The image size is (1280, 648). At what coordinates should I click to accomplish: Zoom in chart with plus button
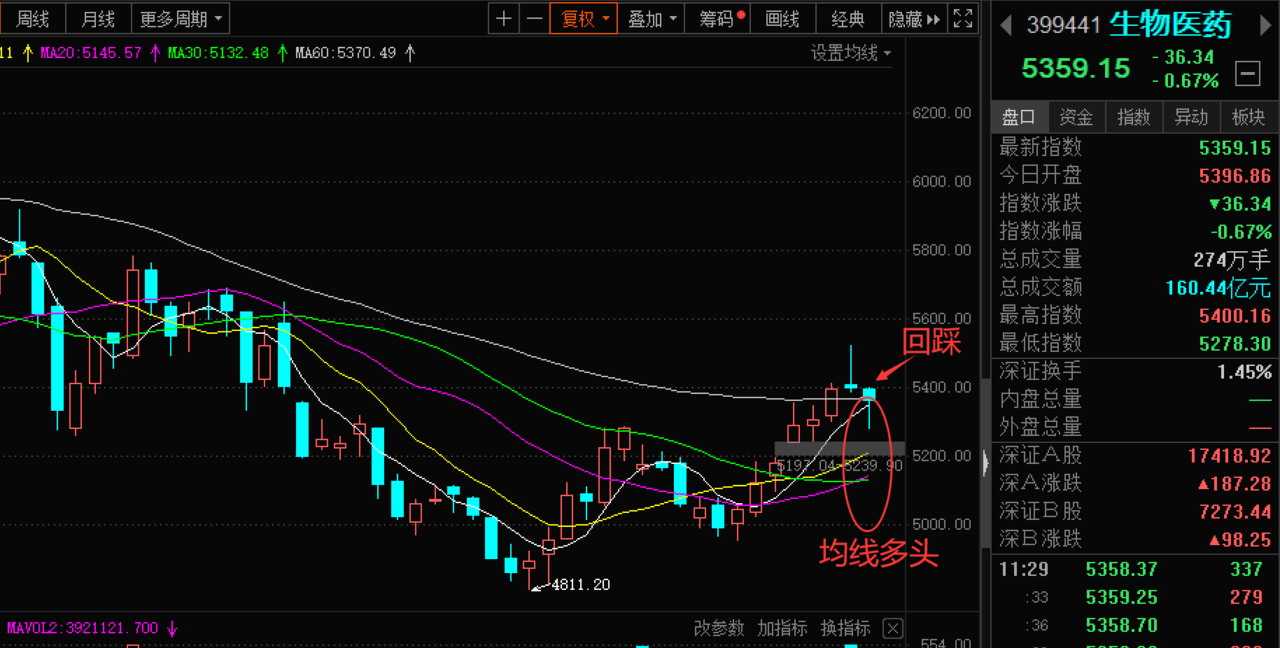click(504, 18)
